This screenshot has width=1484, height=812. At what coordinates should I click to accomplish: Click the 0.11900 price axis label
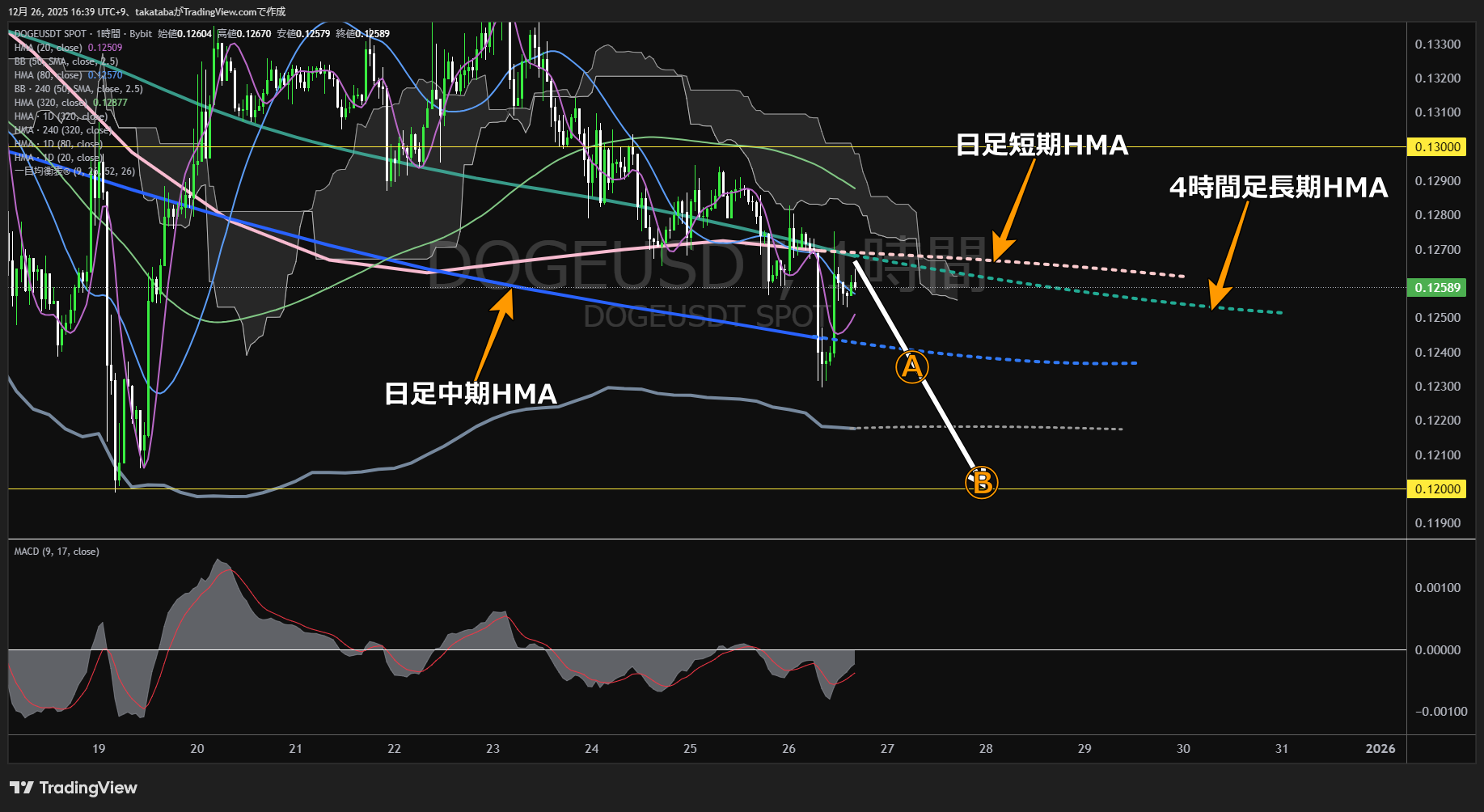tap(1437, 523)
